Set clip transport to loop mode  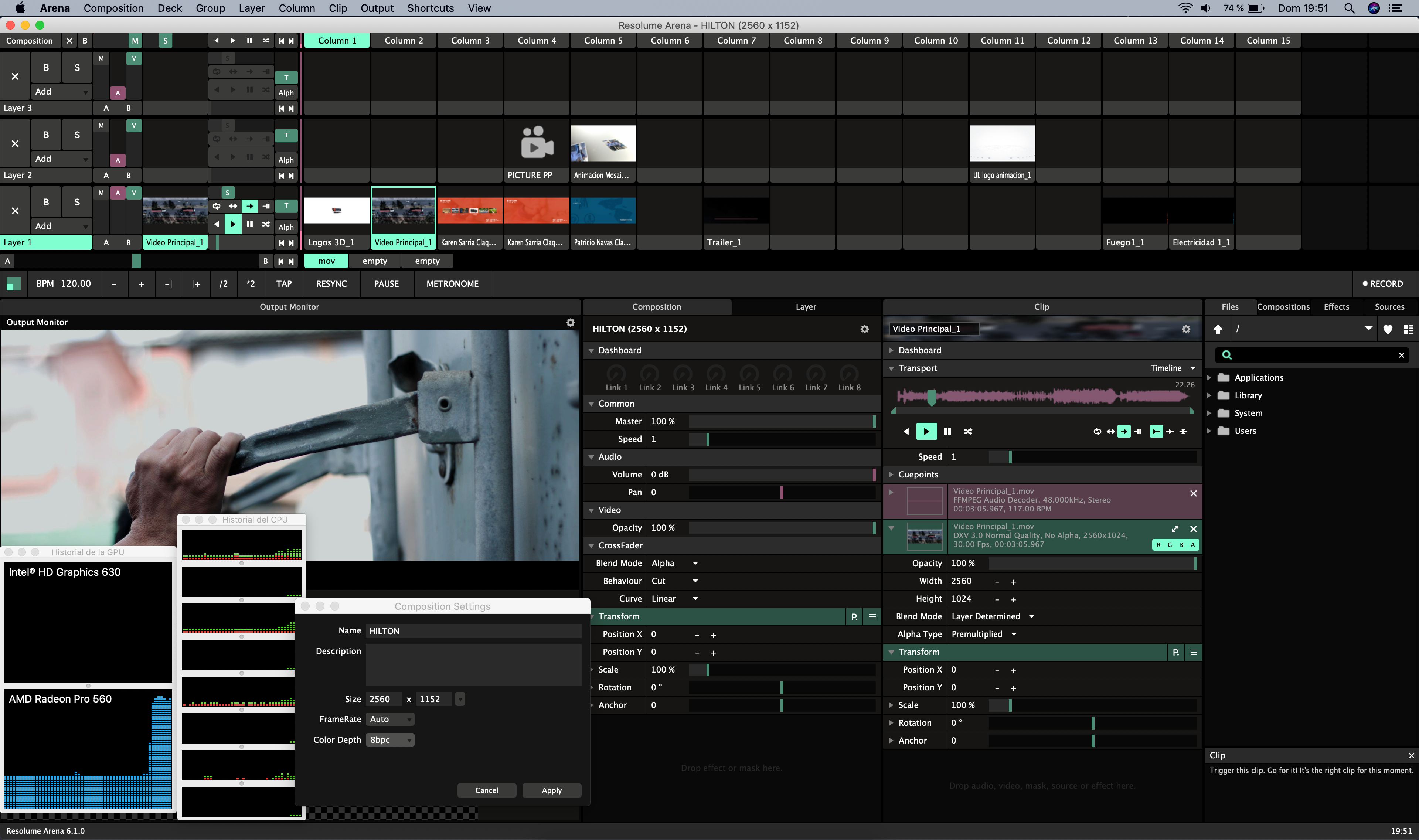[x=1097, y=431]
